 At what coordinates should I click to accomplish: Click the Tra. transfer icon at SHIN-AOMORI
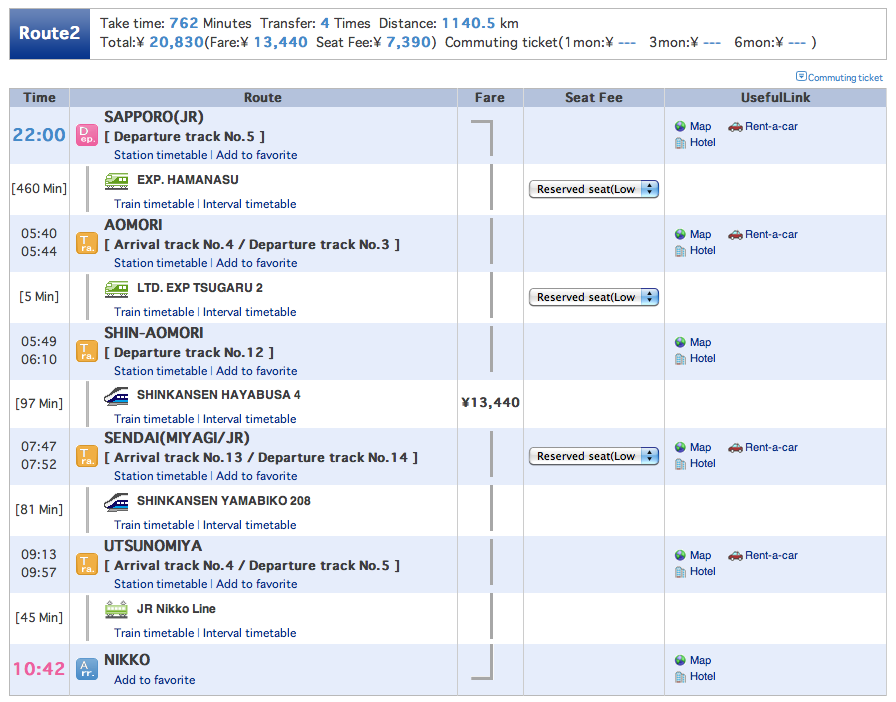(x=87, y=352)
